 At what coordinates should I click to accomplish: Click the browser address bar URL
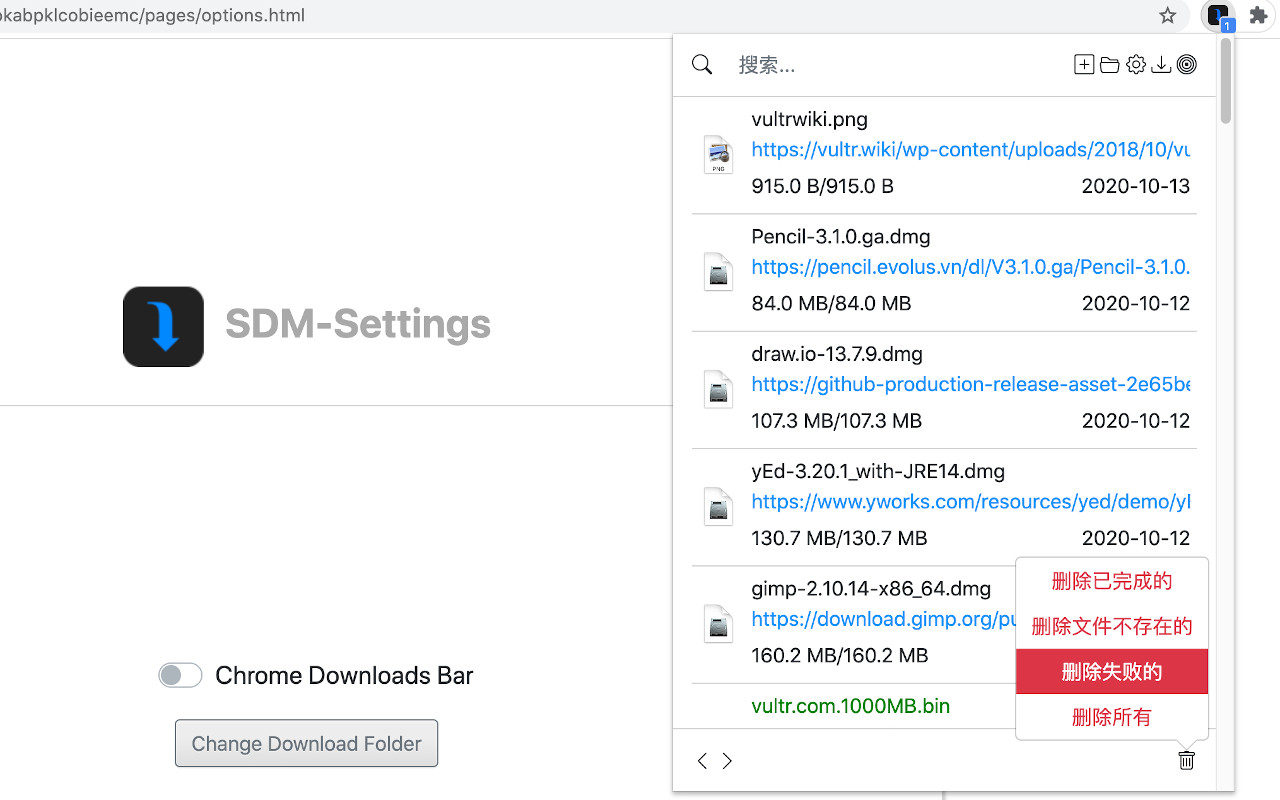point(152,15)
